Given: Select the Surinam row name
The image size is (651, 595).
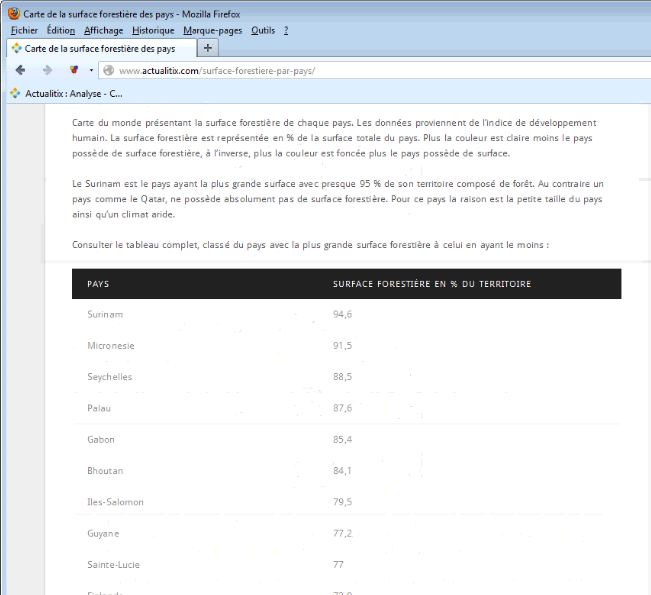Looking at the screenshot, I should pyautogui.click(x=105, y=314).
